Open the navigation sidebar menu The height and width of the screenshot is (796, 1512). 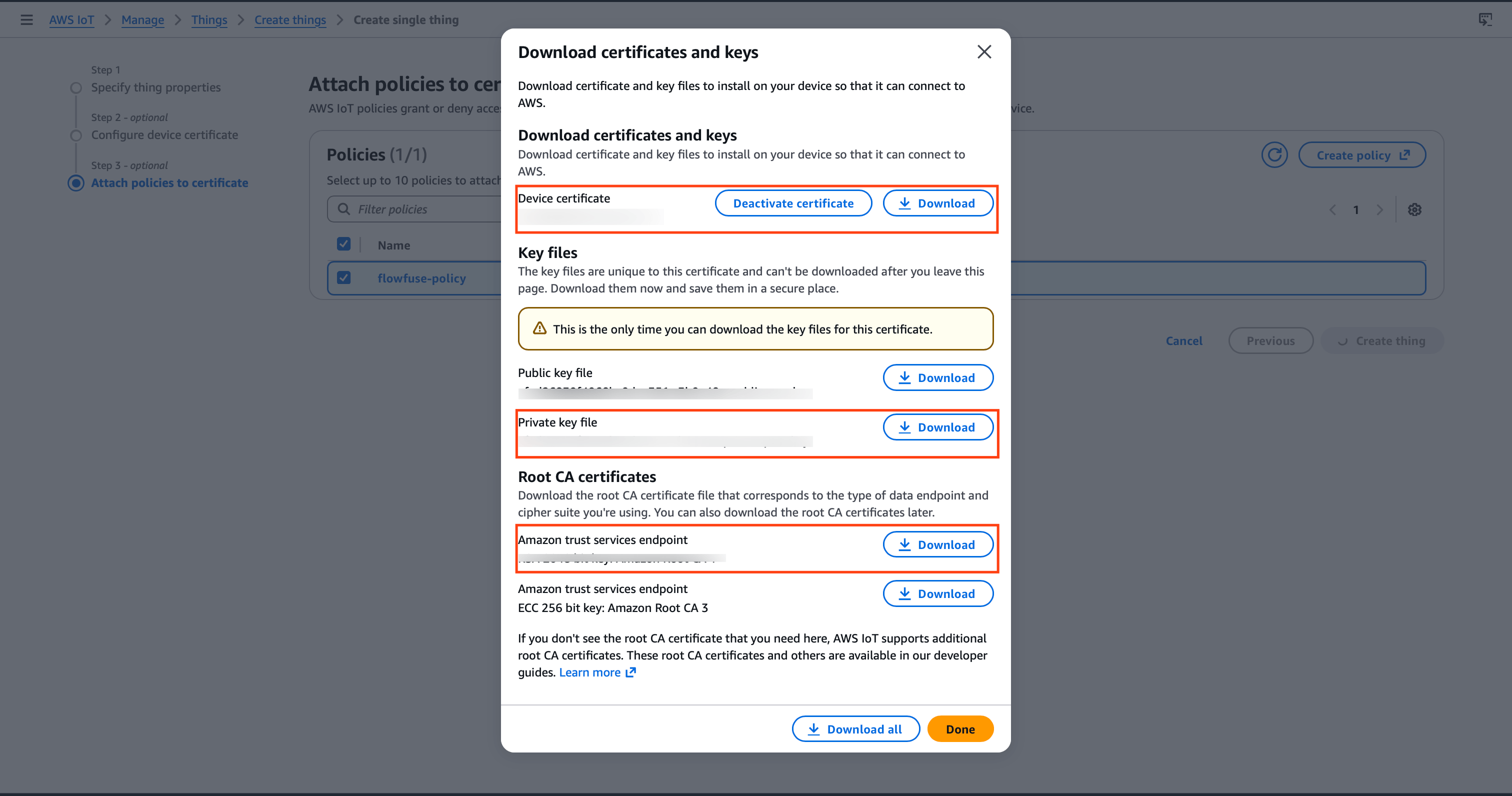click(26, 19)
